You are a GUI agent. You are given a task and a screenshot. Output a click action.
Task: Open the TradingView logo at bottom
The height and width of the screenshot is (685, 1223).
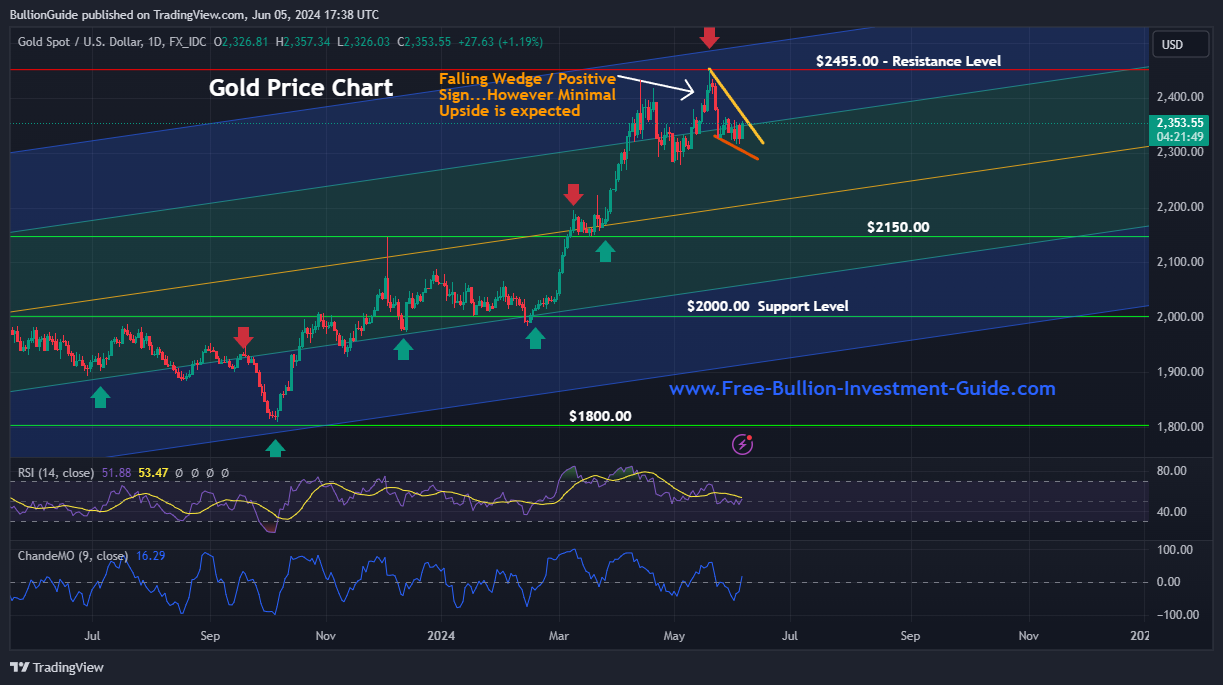(x=57, y=667)
